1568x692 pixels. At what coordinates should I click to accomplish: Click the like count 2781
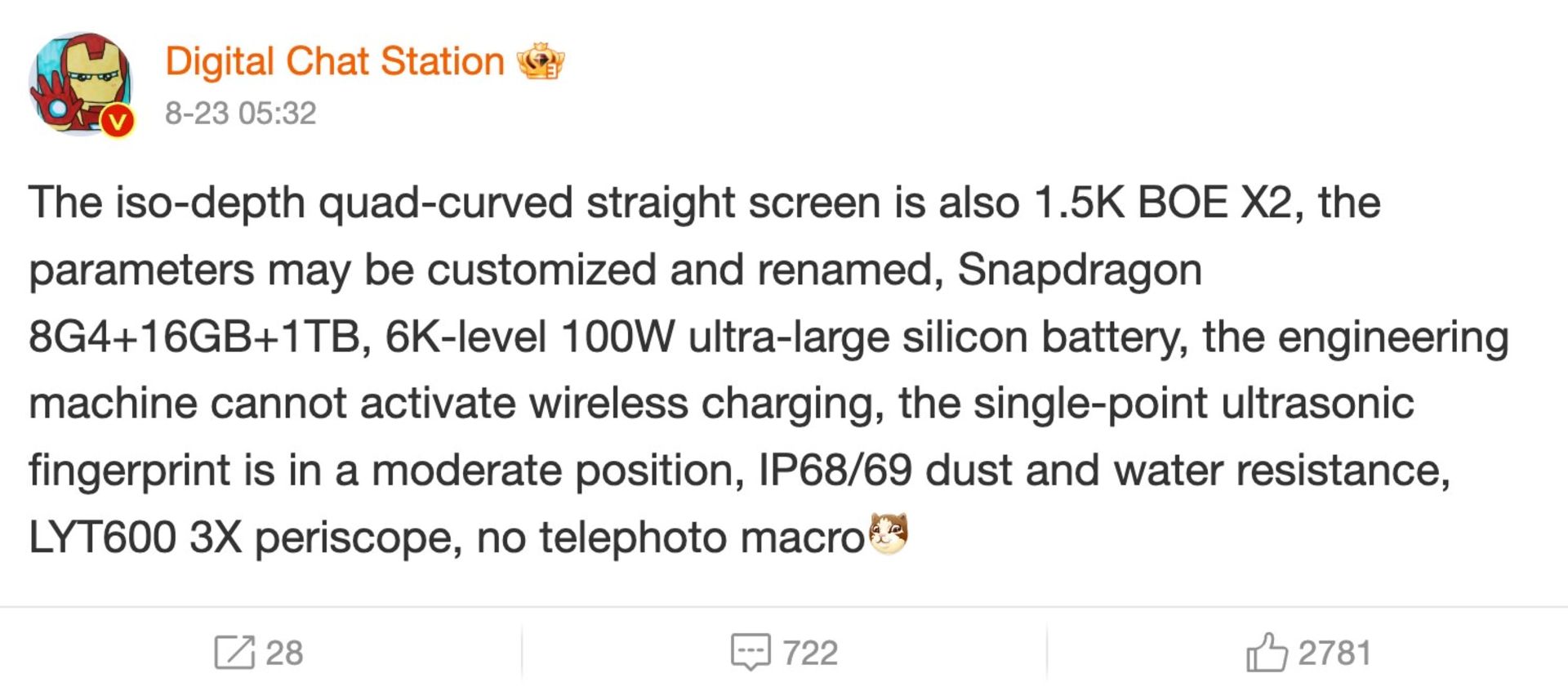(x=1334, y=653)
